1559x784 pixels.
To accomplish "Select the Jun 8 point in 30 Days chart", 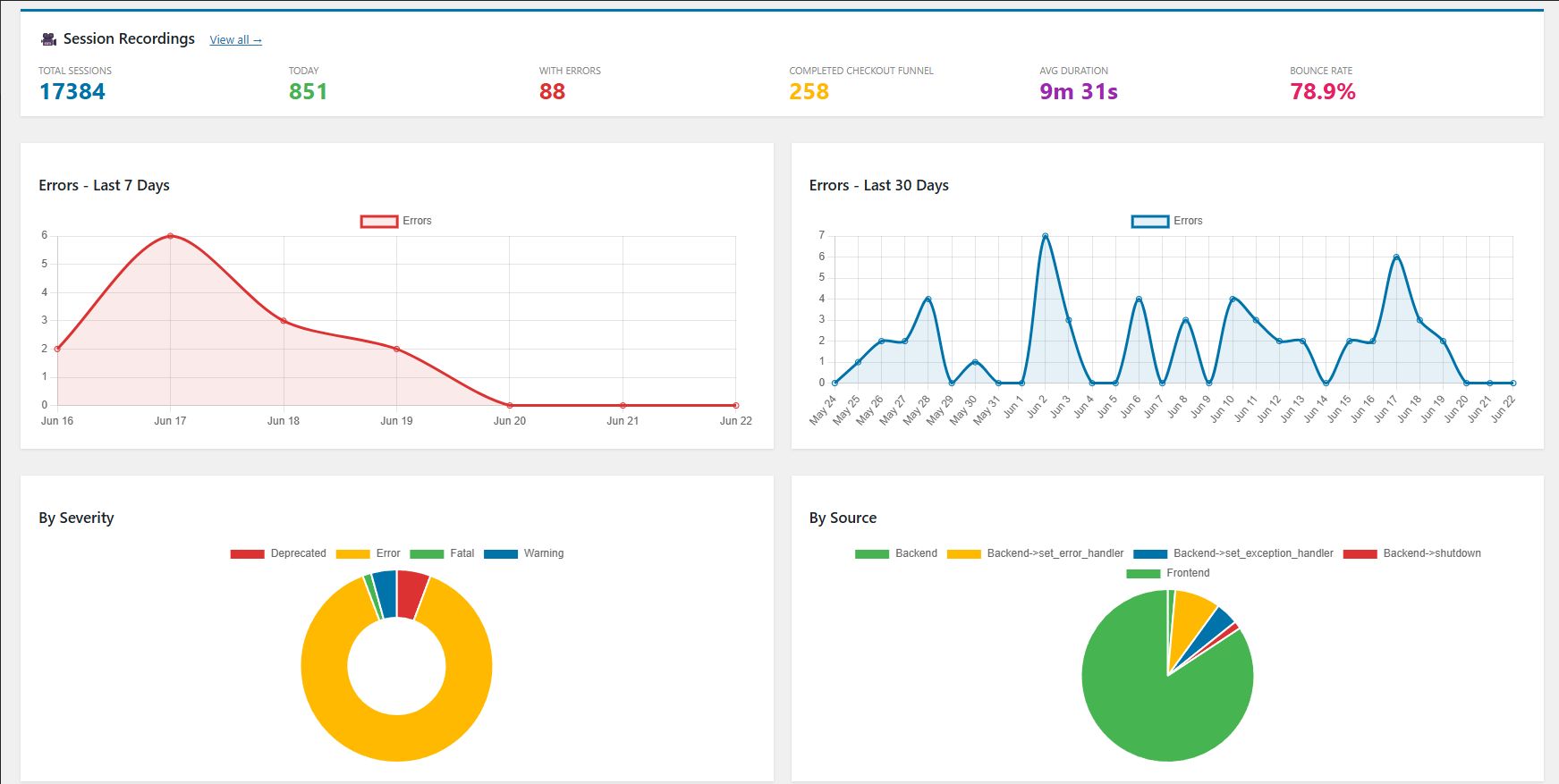I will tap(1185, 320).
